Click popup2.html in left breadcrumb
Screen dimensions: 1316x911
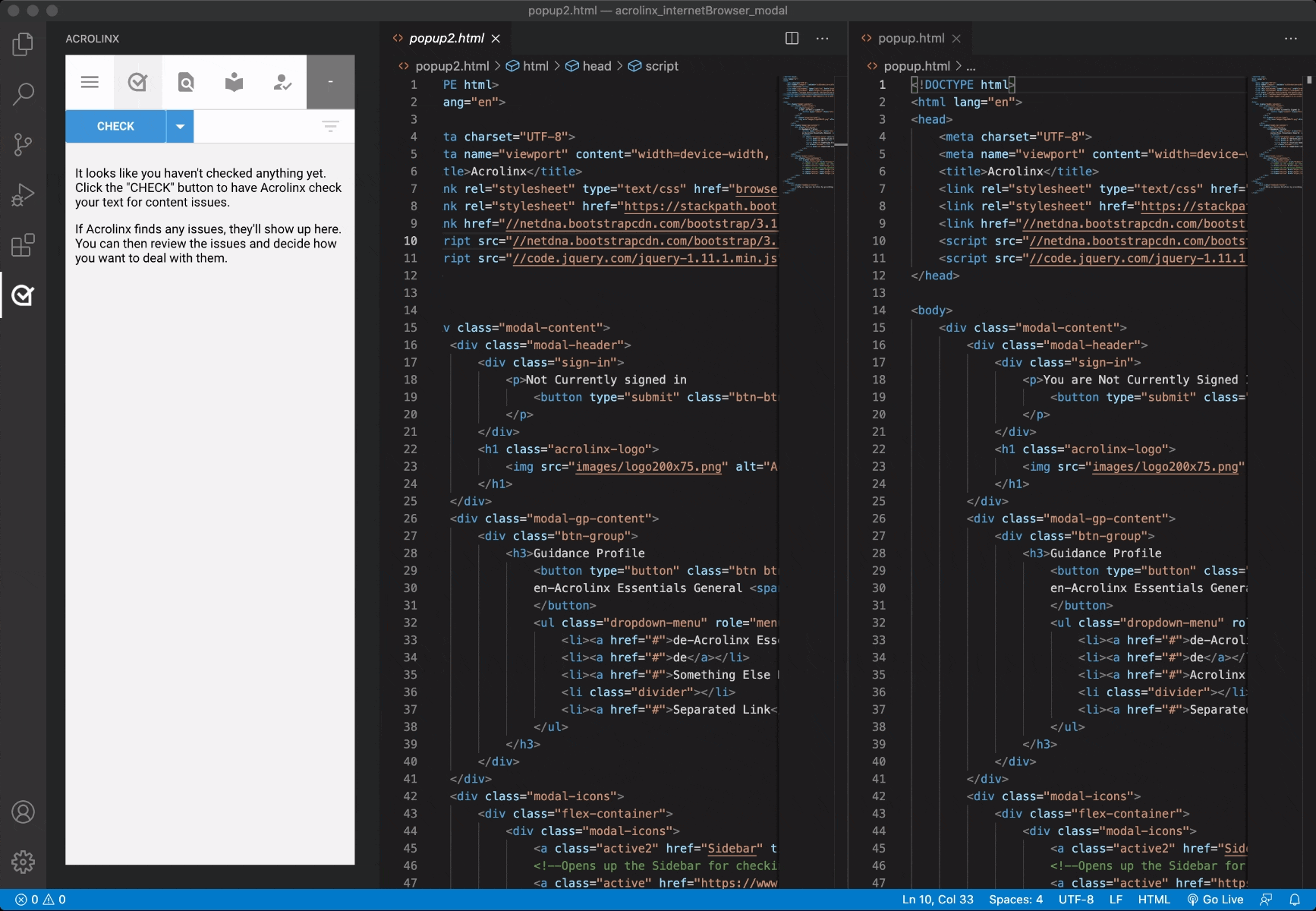click(452, 66)
